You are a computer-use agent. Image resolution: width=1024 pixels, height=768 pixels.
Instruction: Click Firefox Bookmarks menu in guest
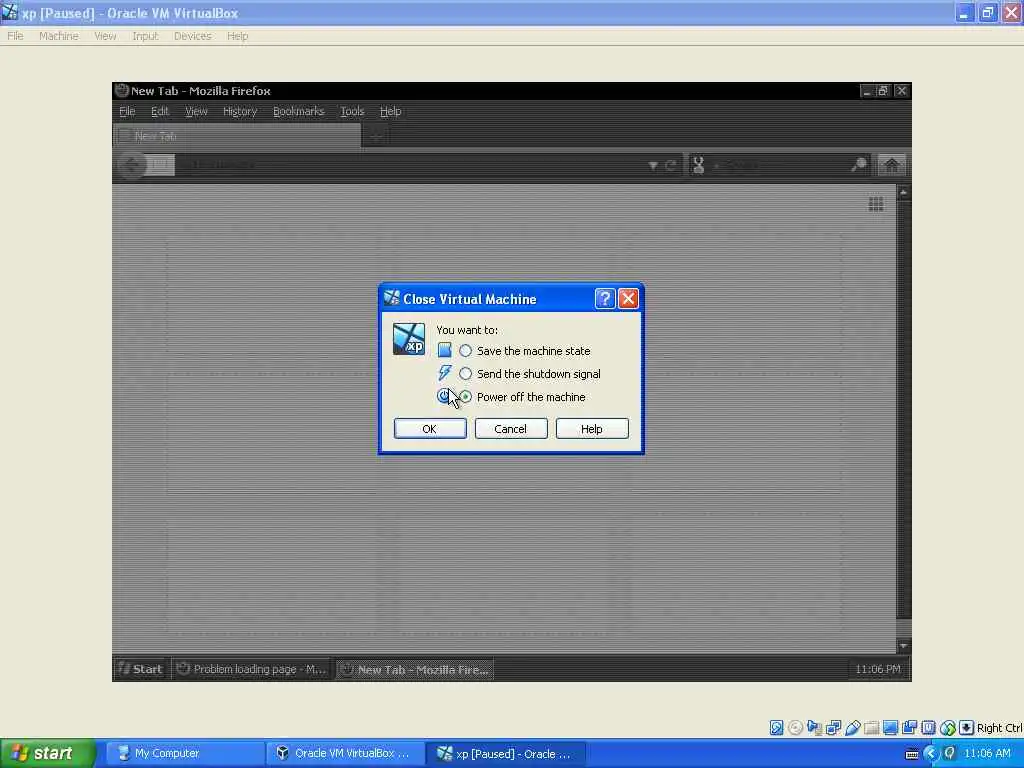(x=298, y=111)
